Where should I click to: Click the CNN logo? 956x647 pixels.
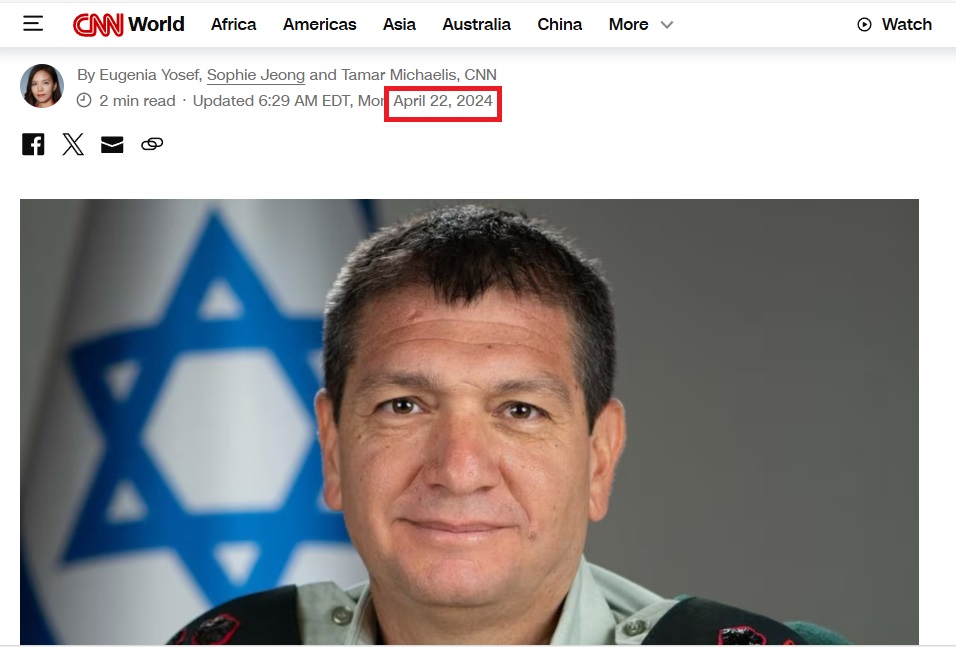tap(98, 24)
